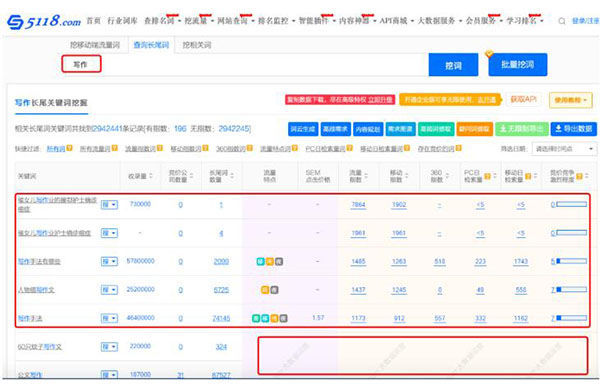Click help icon beside 移动指数词 filter

(205, 148)
